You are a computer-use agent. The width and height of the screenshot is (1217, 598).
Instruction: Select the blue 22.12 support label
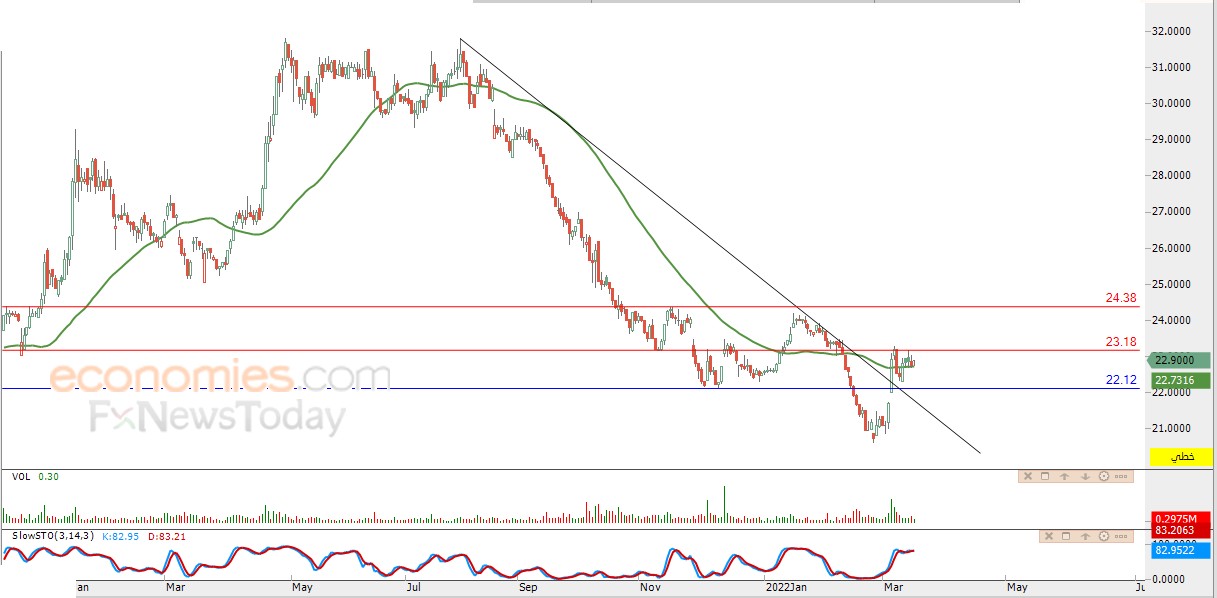click(x=1120, y=380)
